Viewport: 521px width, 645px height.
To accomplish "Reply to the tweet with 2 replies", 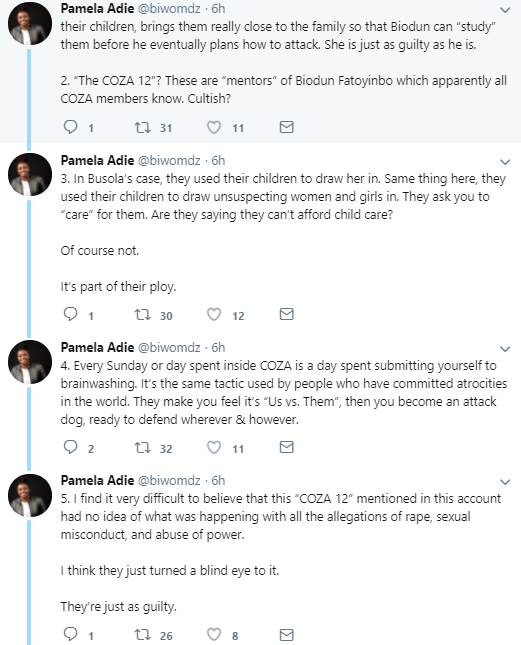I will pyautogui.click(x=71, y=447).
